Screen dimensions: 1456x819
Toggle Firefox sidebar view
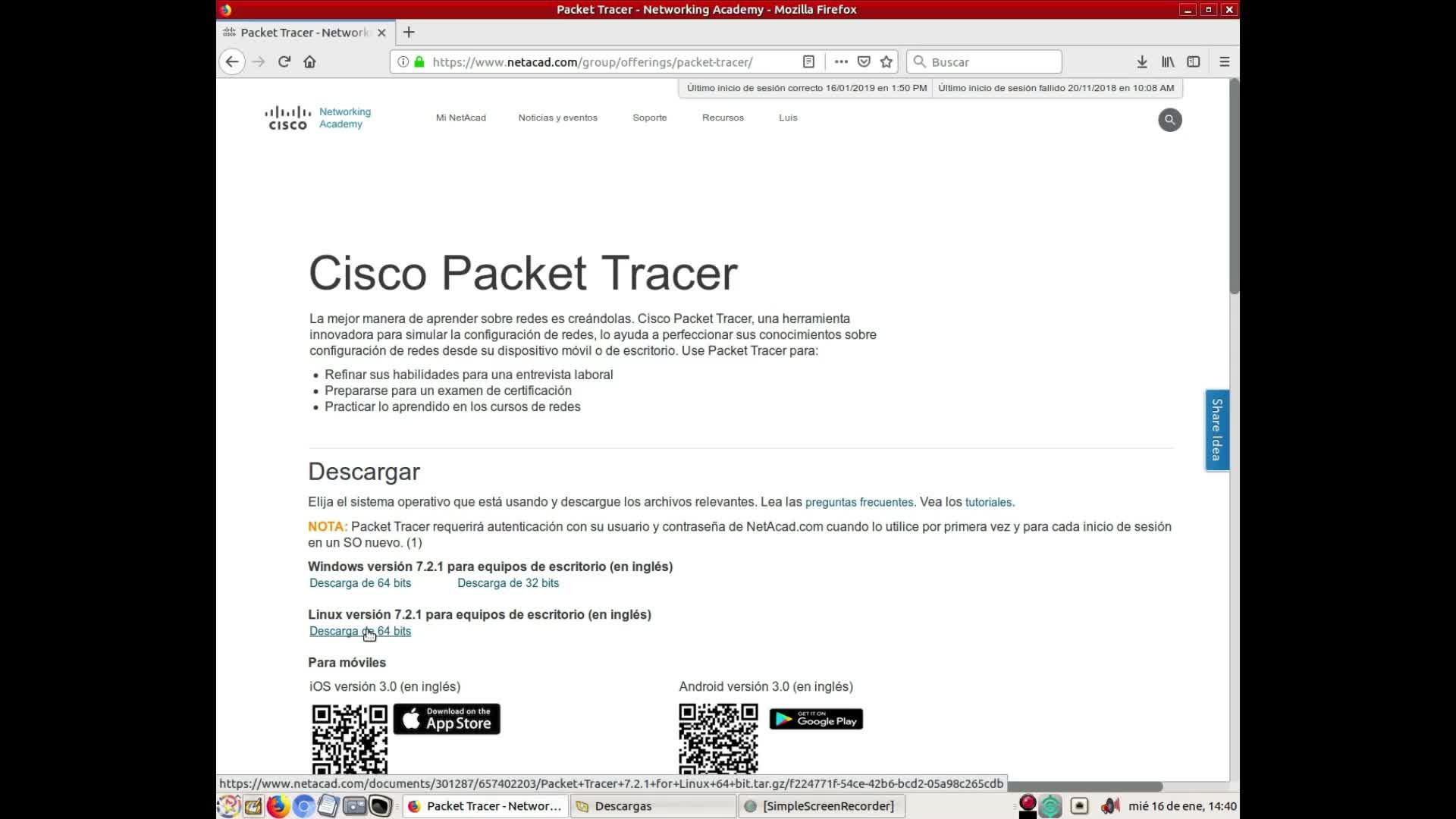1193,62
